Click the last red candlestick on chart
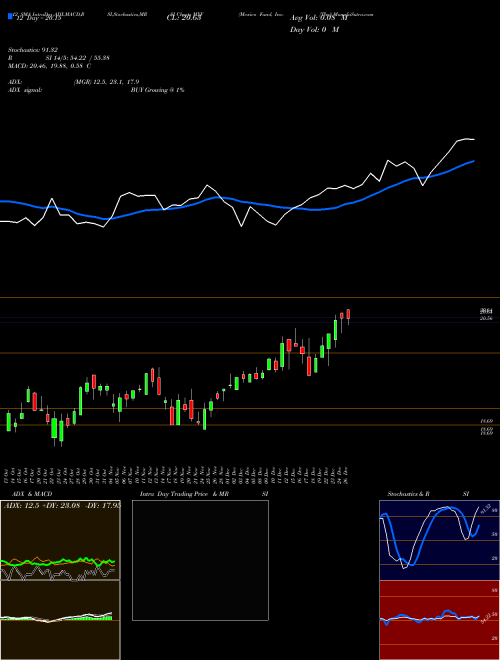Image resolution: width=500 pixels, height=660 pixels. 348,314
